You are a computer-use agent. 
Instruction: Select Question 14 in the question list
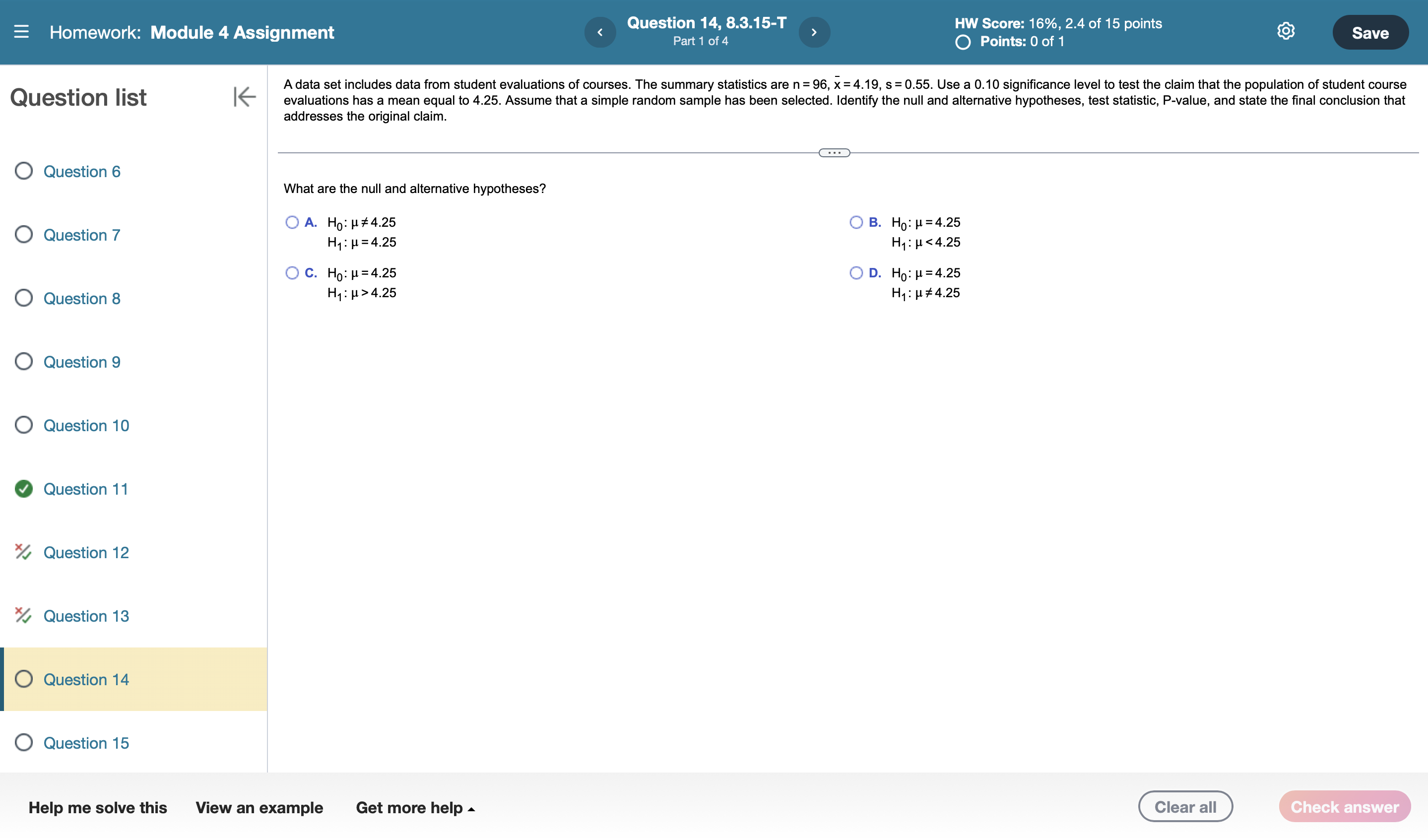coord(86,679)
